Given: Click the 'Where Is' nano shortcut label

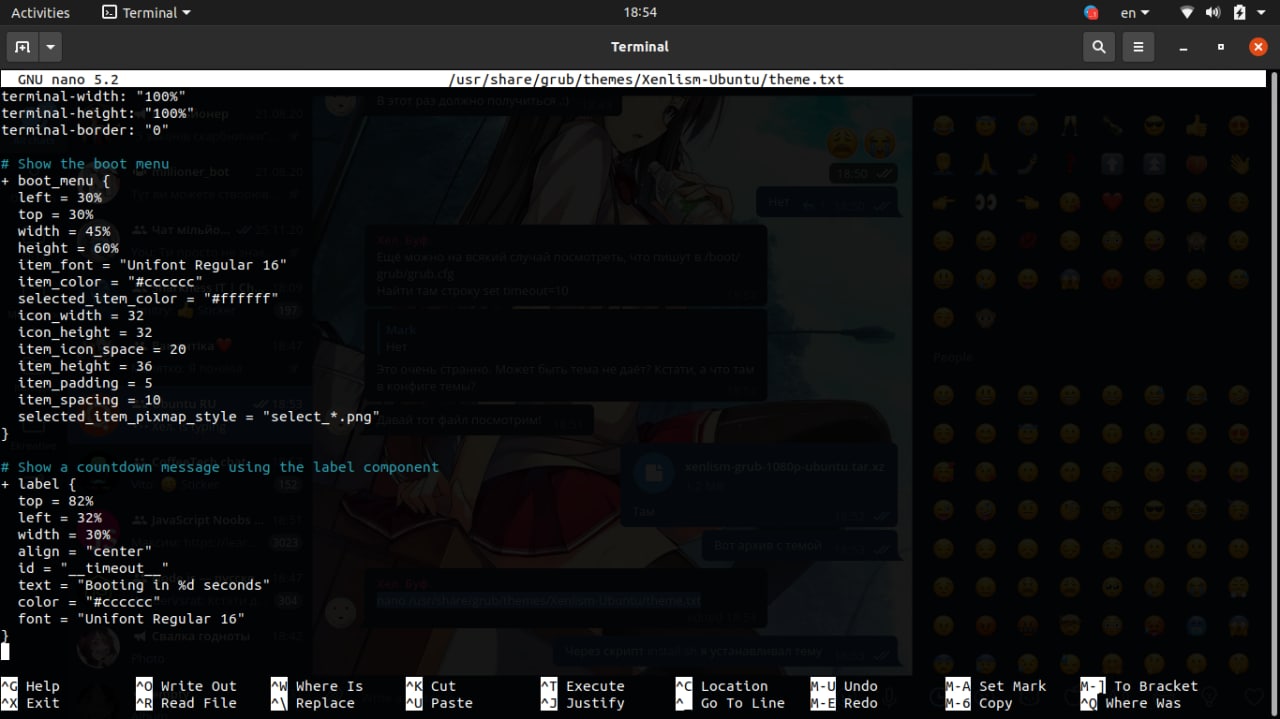Looking at the screenshot, I should [x=329, y=686].
